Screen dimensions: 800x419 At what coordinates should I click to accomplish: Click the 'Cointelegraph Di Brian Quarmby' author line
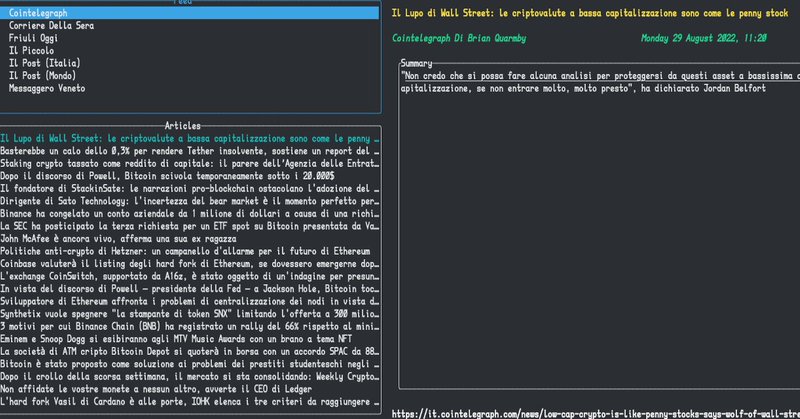[459, 38]
